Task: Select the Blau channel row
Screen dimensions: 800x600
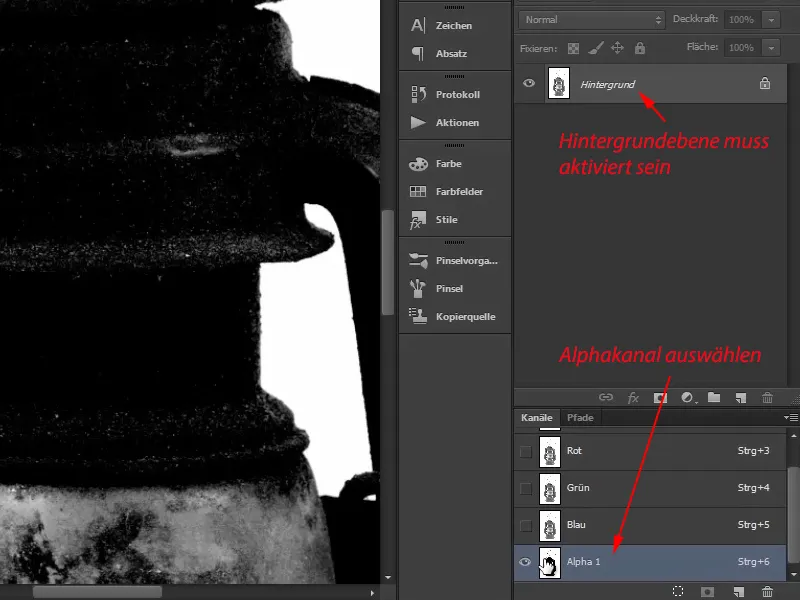Action: [x=650, y=526]
